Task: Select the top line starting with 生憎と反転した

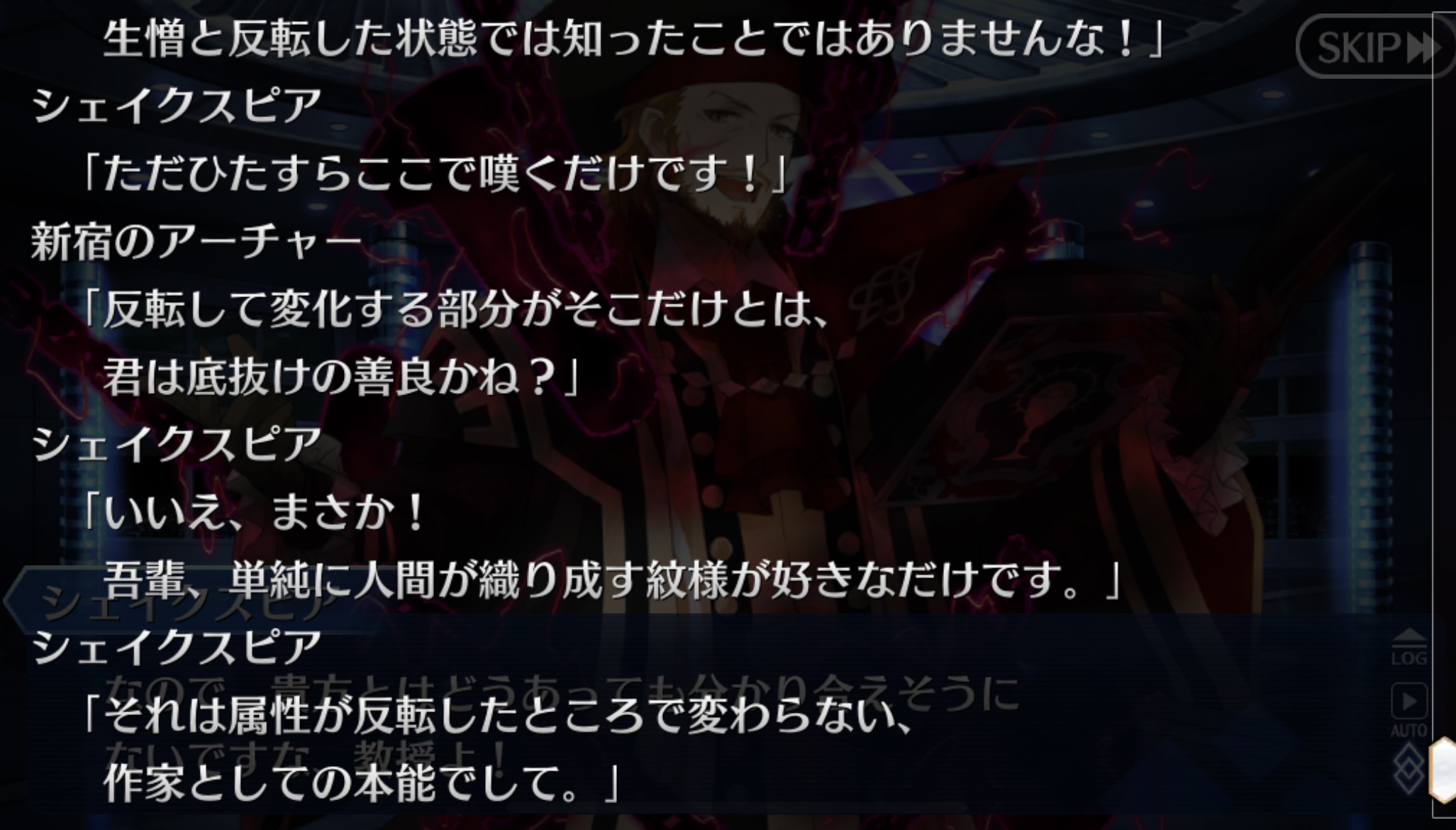Action: (x=633, y=38)
